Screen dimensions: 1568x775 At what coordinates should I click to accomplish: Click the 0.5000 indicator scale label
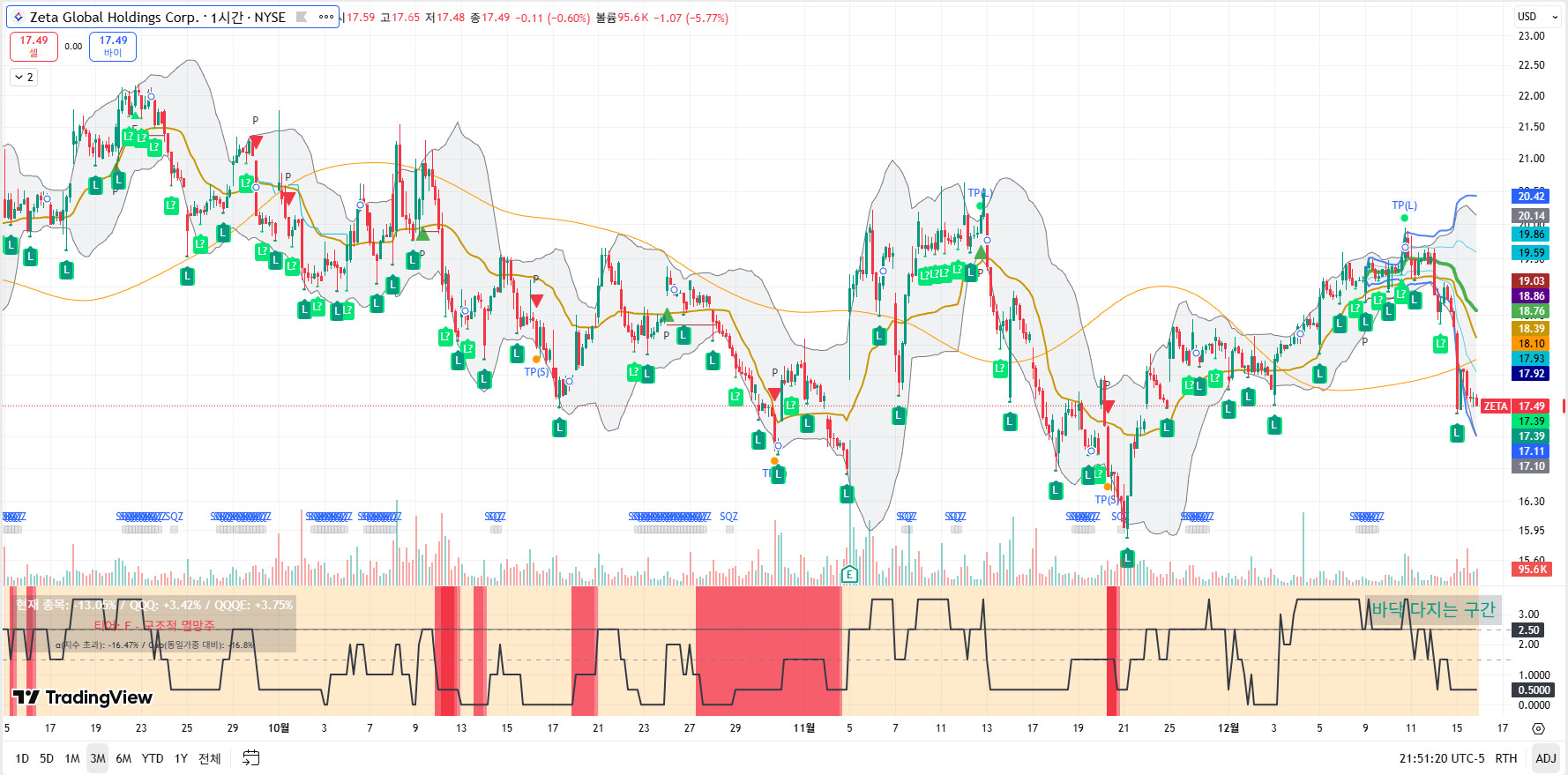[1534, 690]
